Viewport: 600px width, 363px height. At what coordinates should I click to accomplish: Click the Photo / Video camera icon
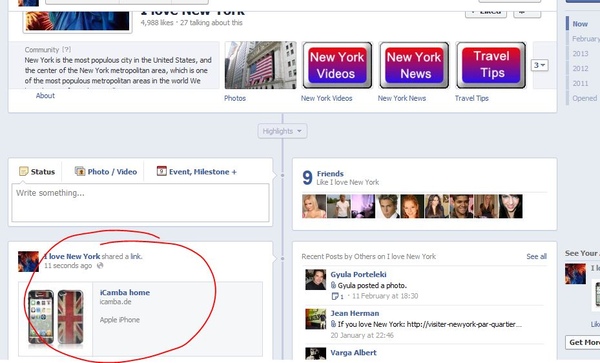80,171
